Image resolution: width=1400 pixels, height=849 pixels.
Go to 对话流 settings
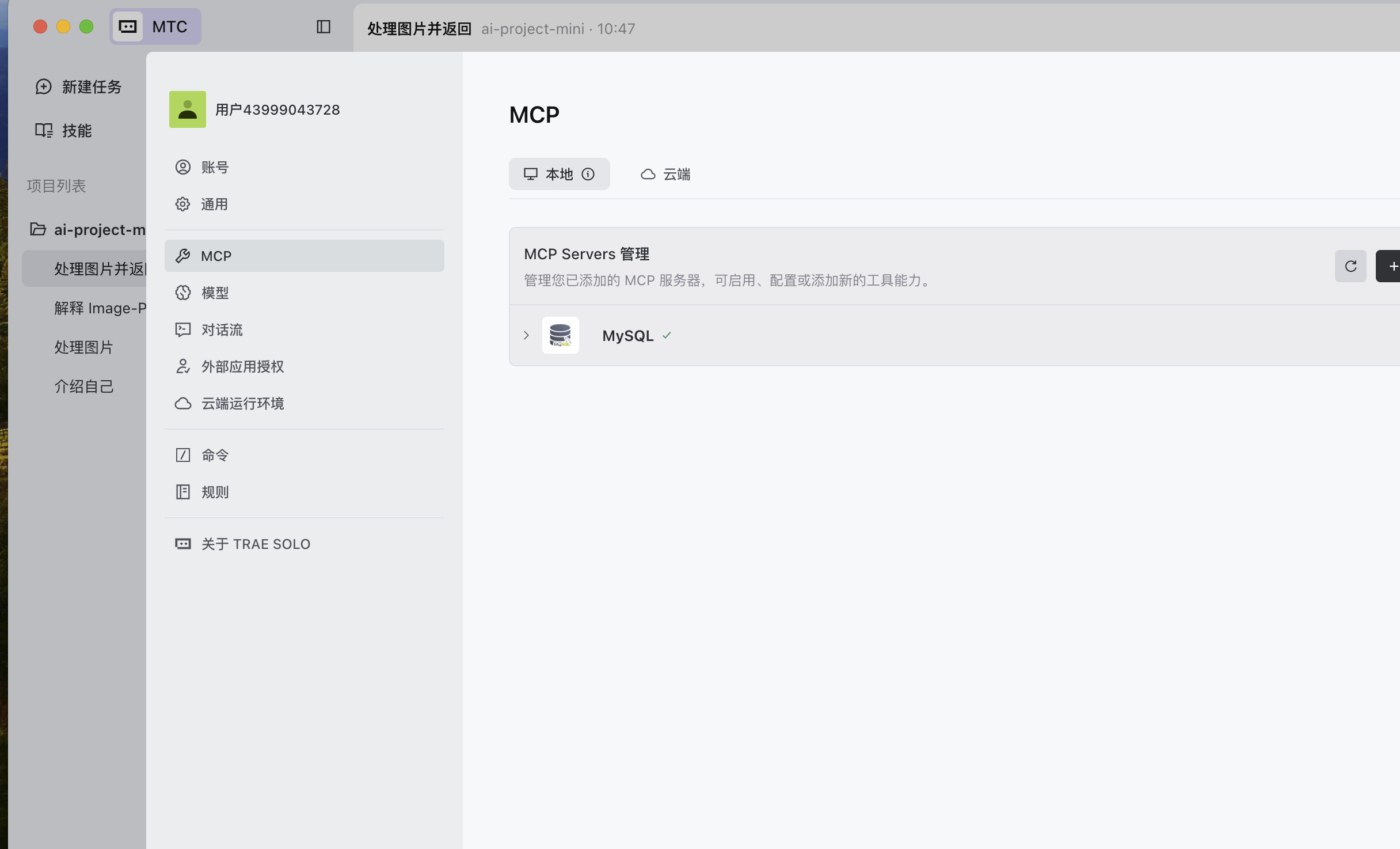tap(222, 329)
